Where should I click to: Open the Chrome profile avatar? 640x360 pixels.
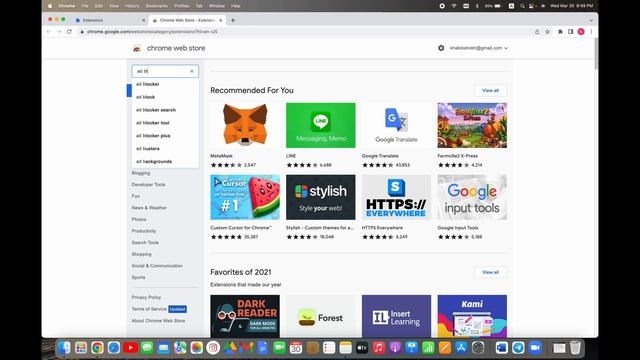(581, 31)
